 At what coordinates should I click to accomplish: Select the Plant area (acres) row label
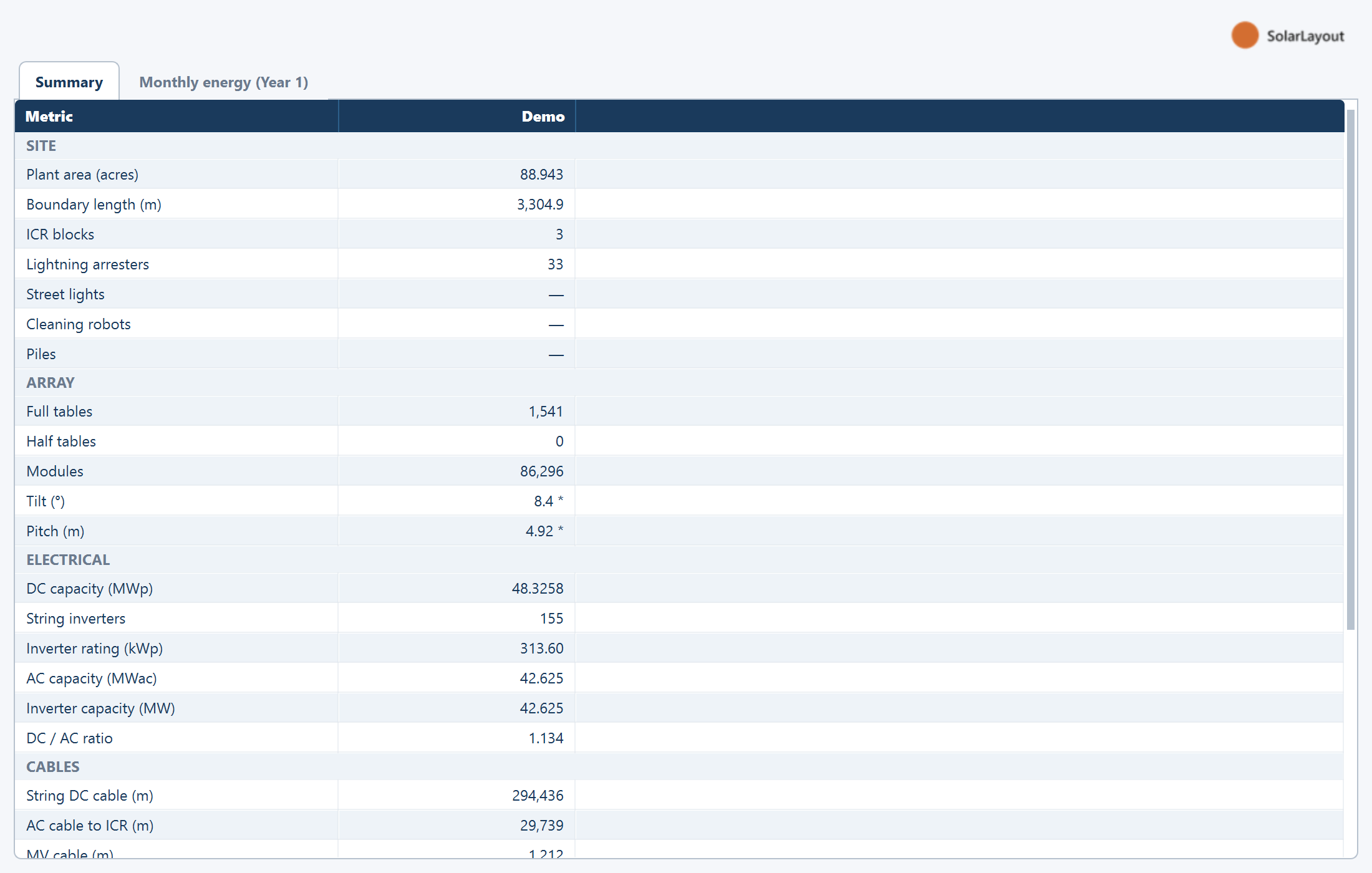pos(82,175)
